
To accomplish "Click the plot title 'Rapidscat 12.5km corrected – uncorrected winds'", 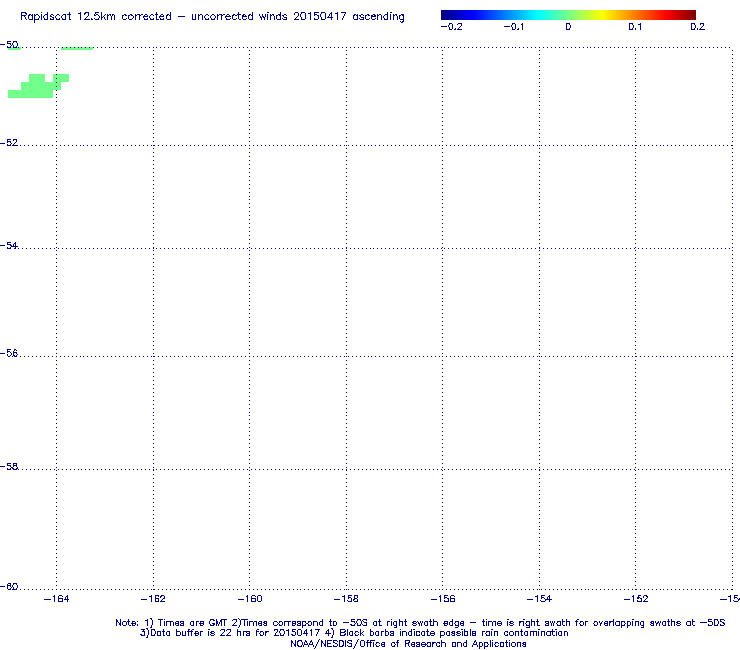I will point(212,17).
